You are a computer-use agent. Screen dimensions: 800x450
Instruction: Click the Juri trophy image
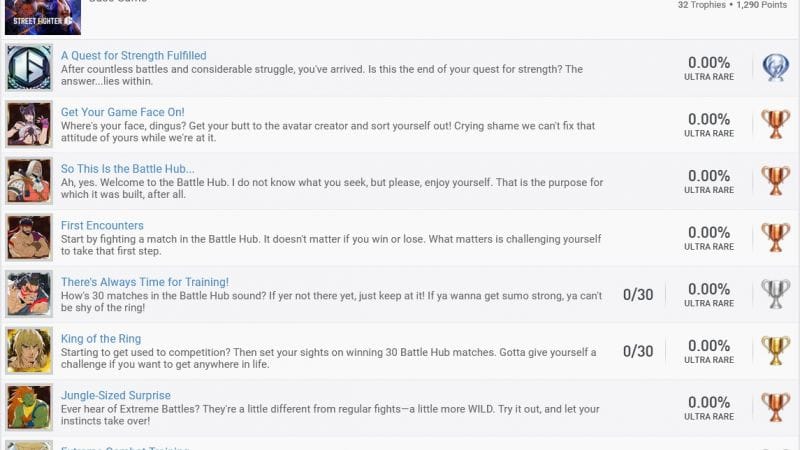(x=29, y=124)
